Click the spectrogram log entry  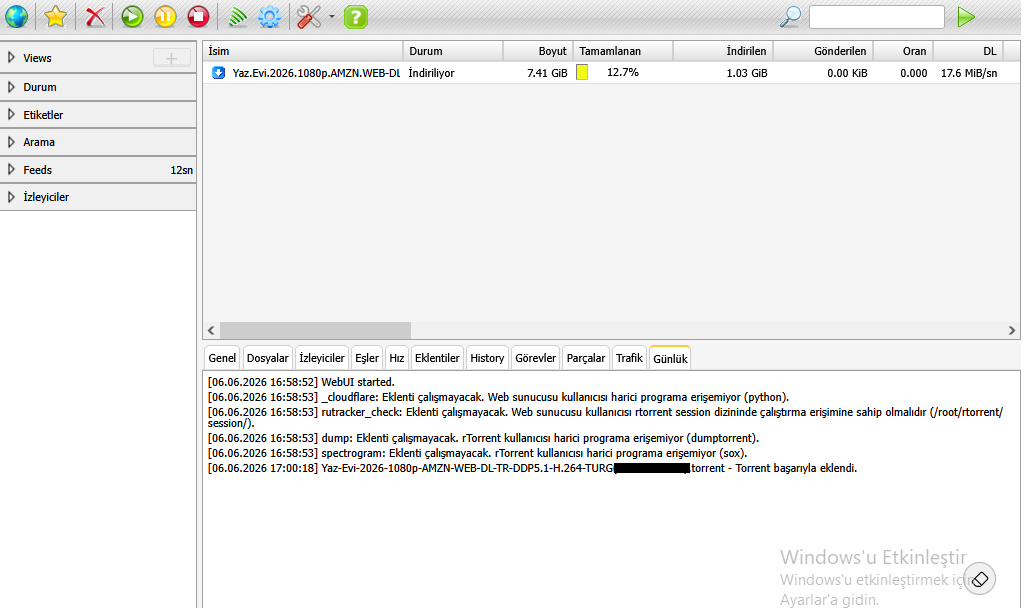click(477, 453)
